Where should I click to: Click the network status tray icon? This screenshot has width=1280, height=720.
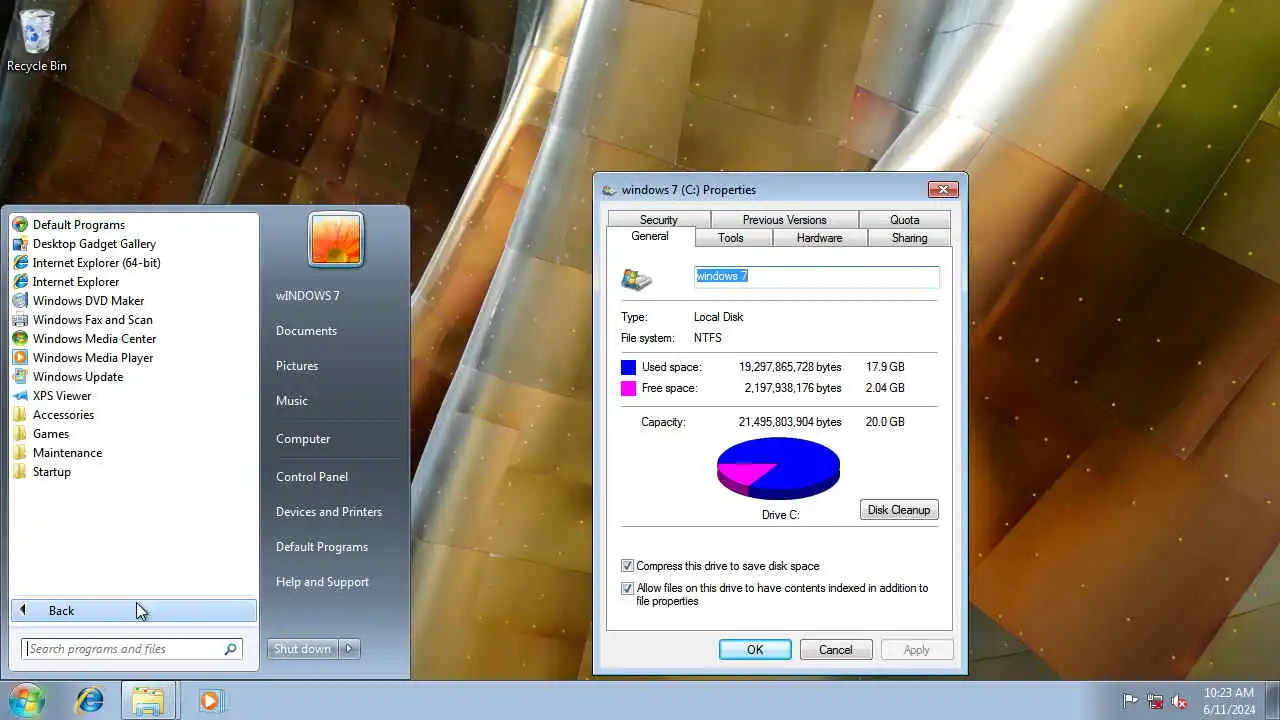1155,701
